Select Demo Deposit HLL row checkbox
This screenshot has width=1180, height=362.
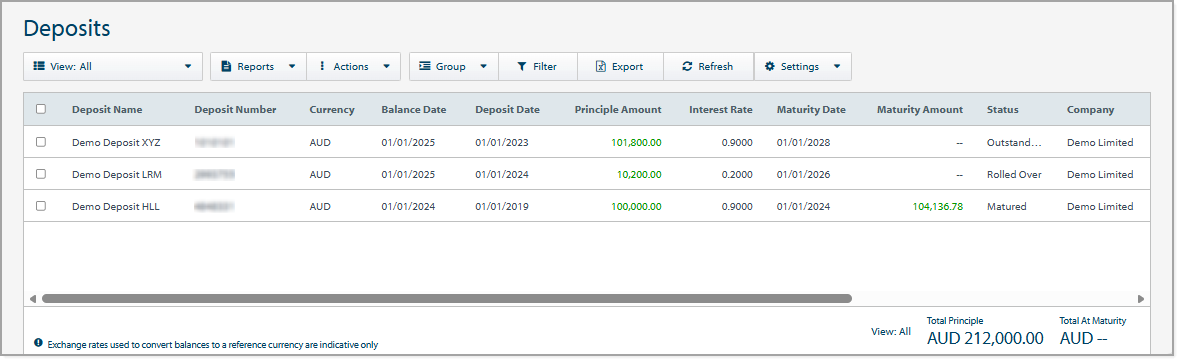tap(41, 206)
